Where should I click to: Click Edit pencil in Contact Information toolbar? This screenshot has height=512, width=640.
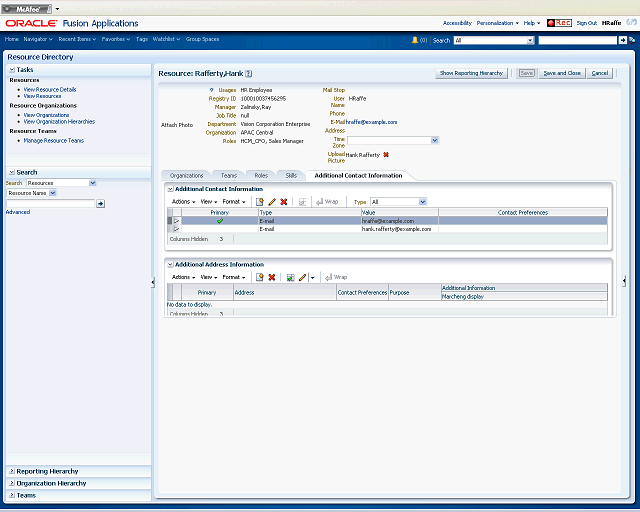click(x=272, y=202)
